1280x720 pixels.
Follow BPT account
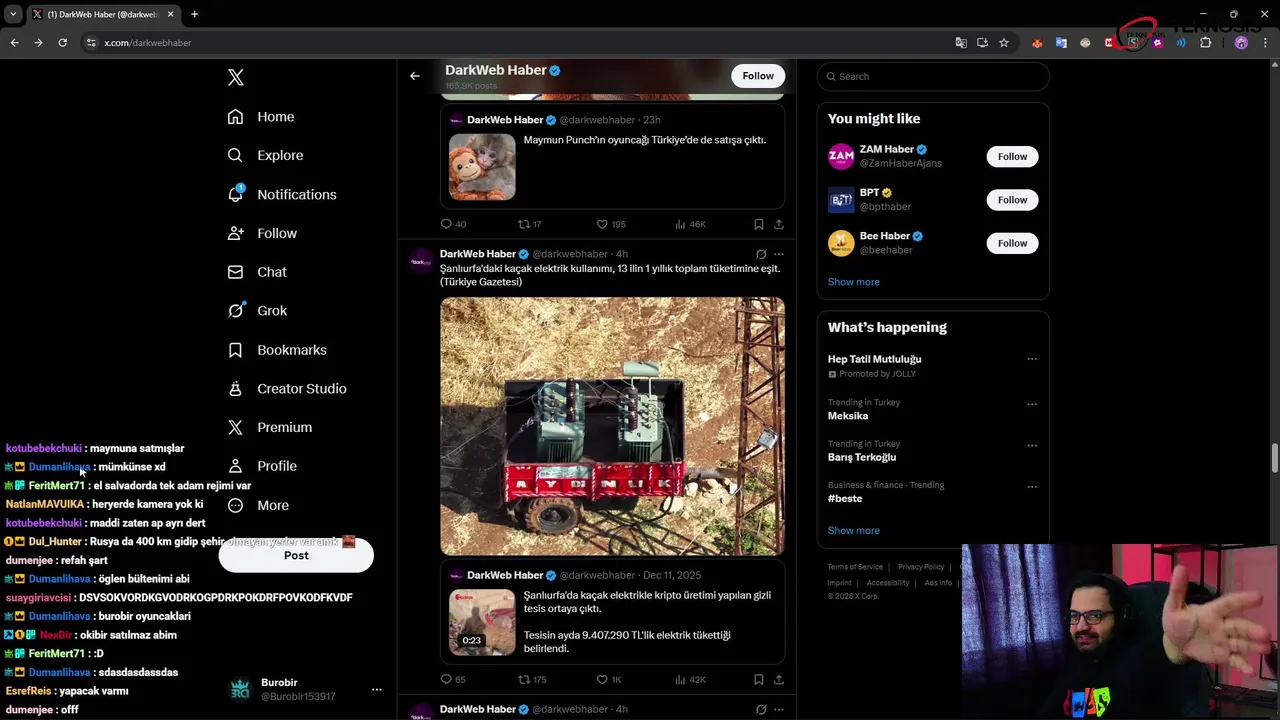pos(1012,200)
